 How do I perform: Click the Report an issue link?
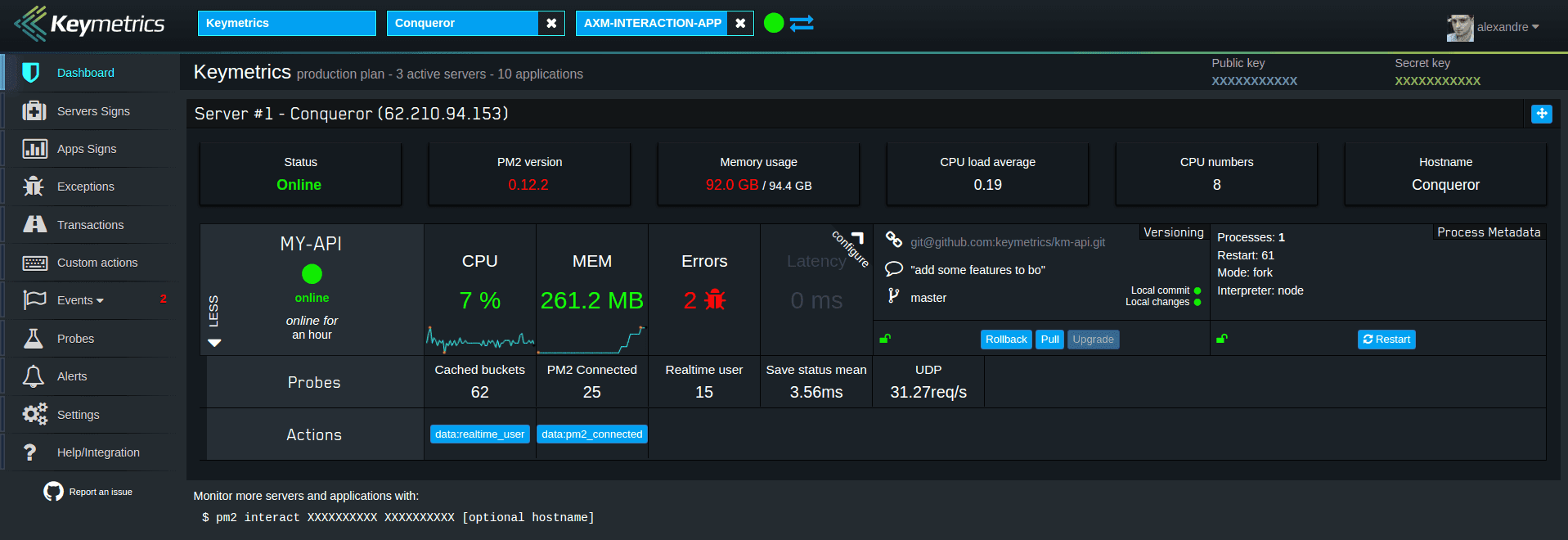tap(101, 492)
